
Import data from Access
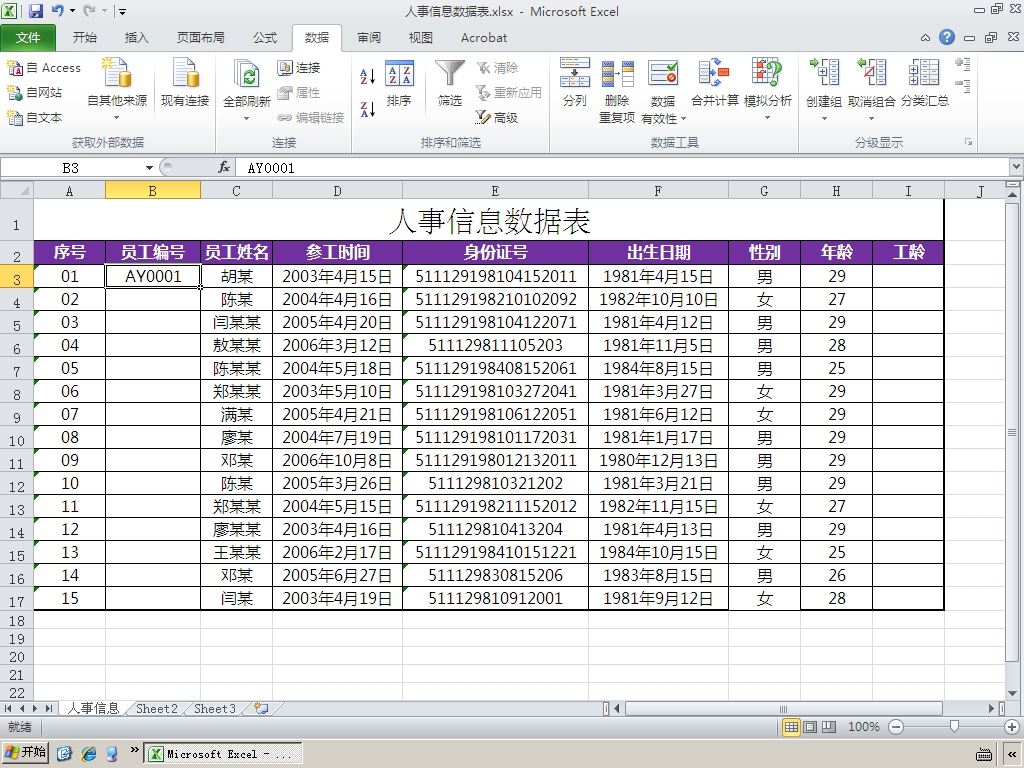(44, 67)
